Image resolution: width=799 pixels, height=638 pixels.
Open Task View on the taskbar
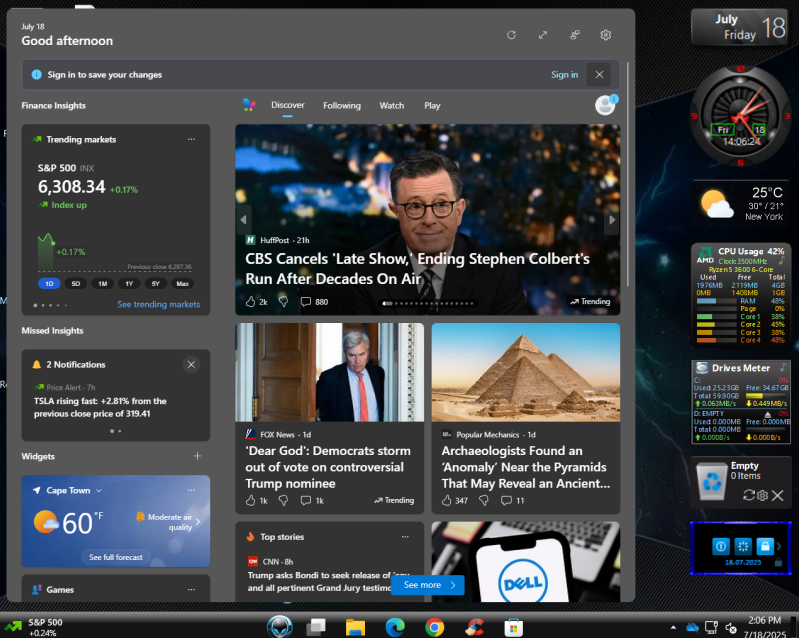[x=316, y=627]
